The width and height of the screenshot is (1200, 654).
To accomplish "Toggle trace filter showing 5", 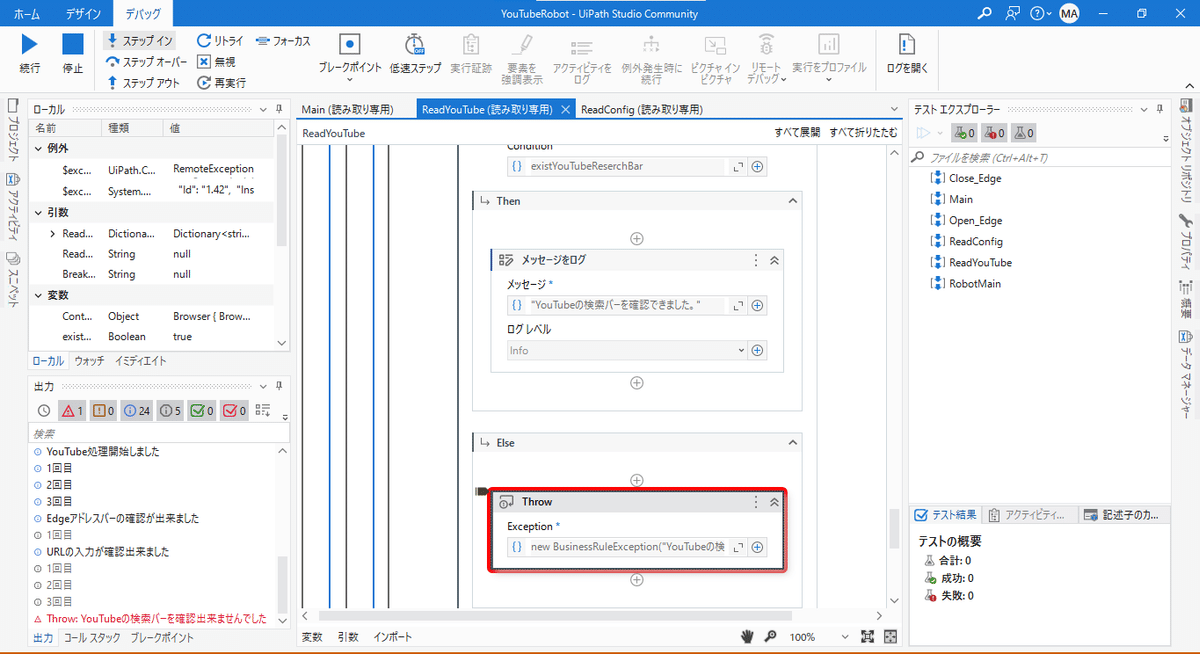I will [x=171, y=410].
